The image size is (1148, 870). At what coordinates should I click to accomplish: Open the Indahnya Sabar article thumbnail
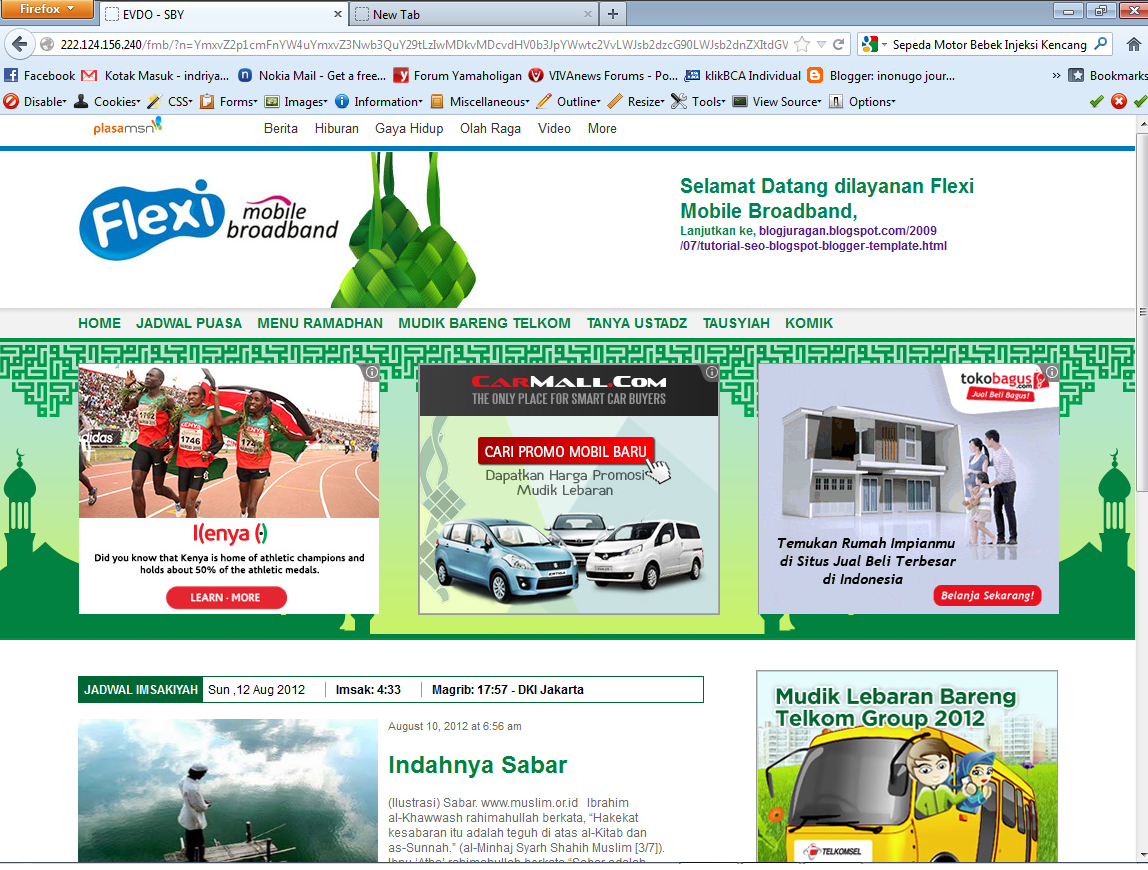point(228,790)
